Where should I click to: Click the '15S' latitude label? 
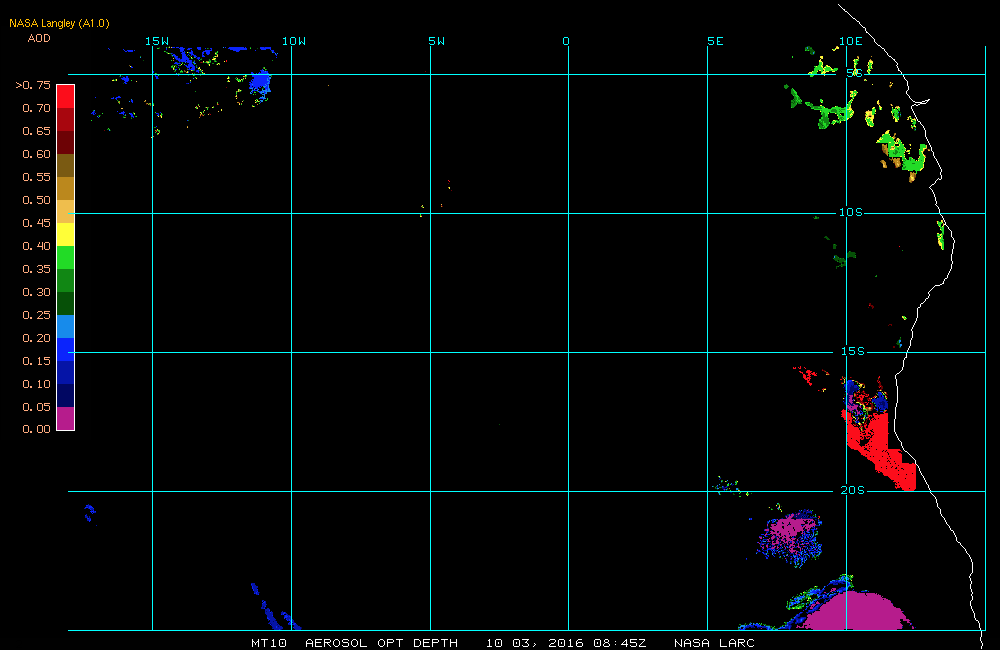[x=853, y=351]
